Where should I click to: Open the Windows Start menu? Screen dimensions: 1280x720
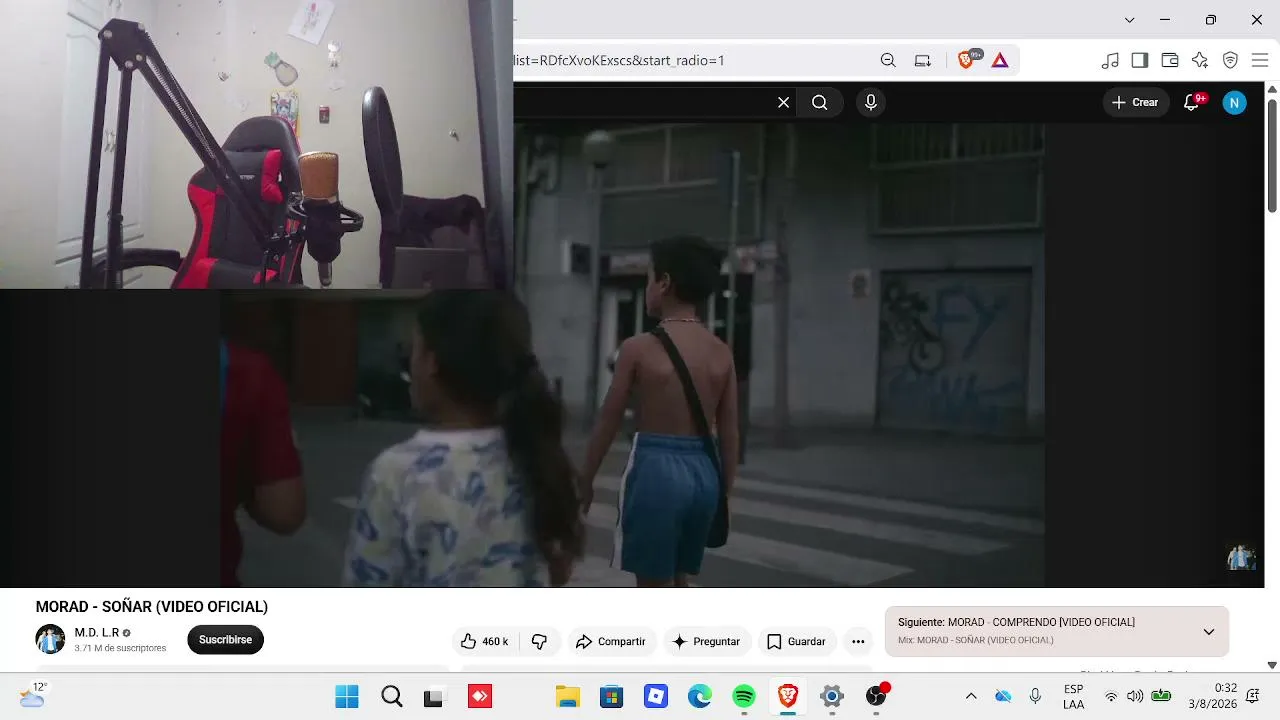coord(347,697)
